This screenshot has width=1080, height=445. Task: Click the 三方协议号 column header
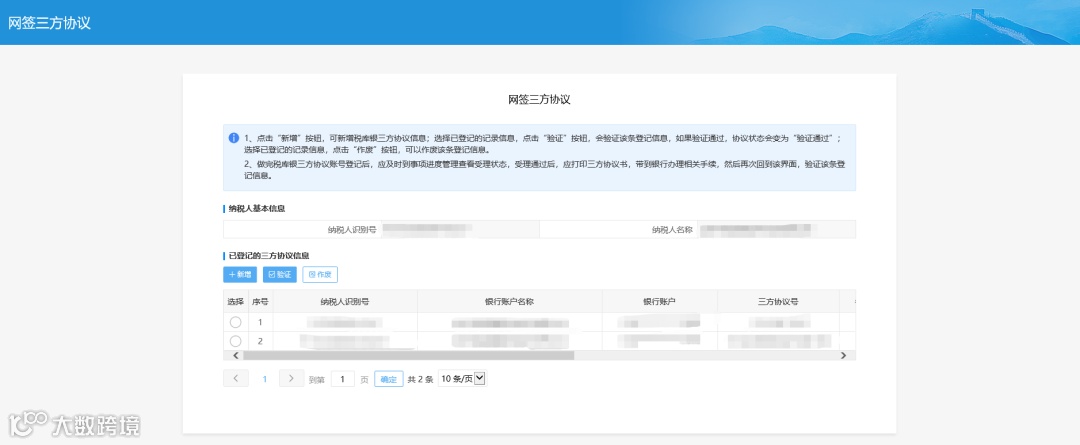point(778,302)
